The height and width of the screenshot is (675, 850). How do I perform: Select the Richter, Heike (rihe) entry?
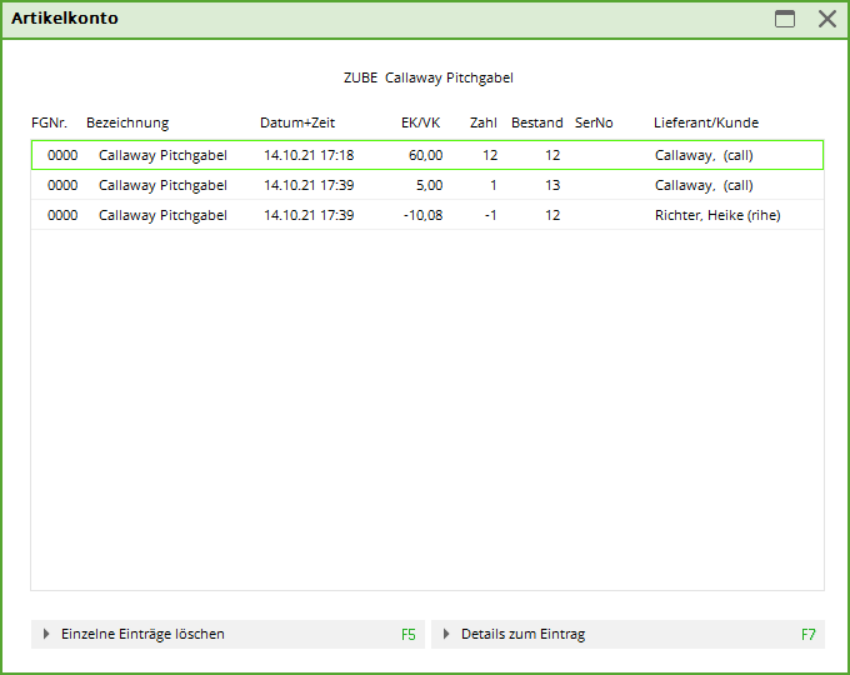point(717,215)
